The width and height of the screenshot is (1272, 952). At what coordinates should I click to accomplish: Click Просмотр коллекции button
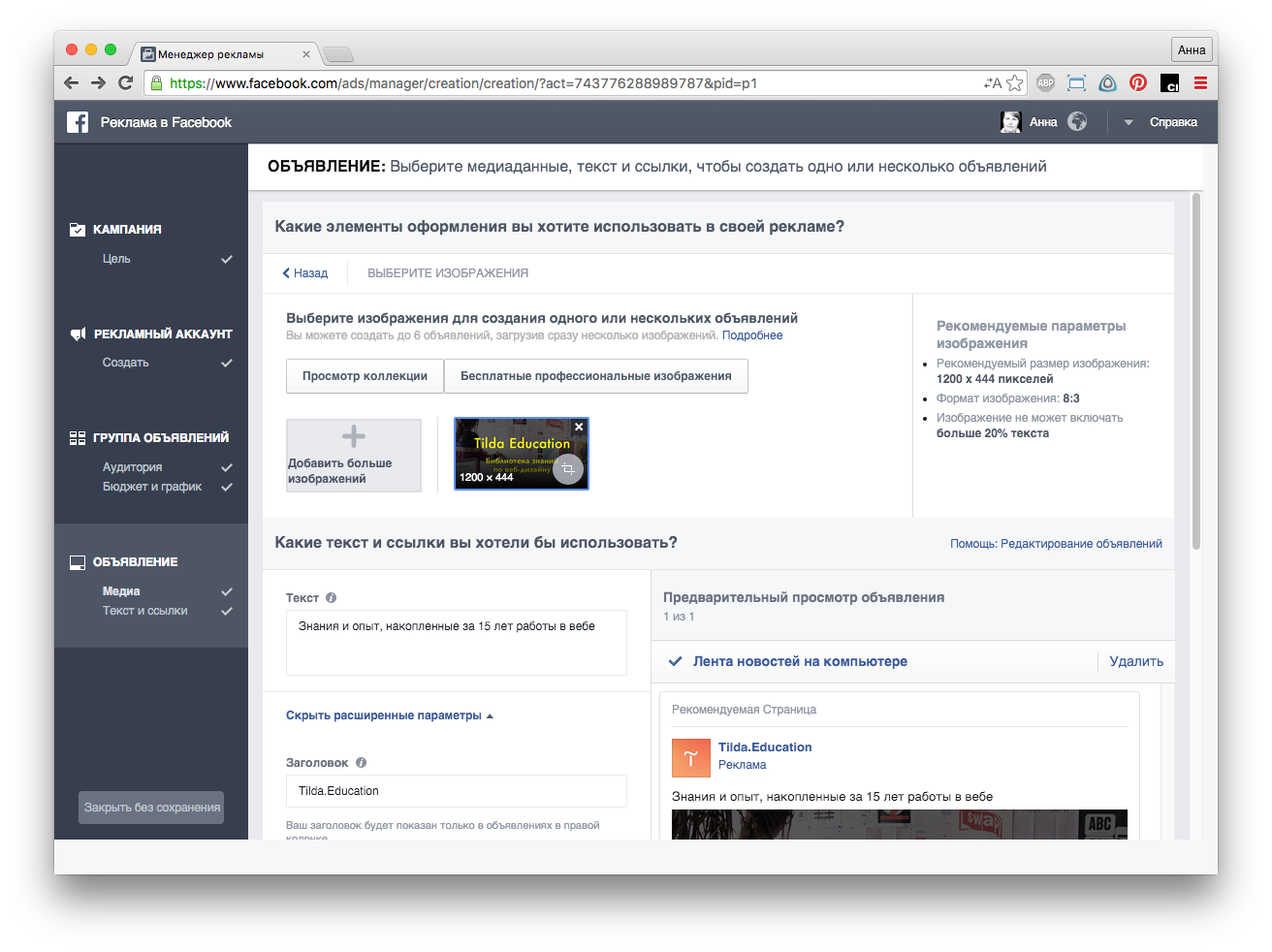pyautogui.click(x=365, y=376)
